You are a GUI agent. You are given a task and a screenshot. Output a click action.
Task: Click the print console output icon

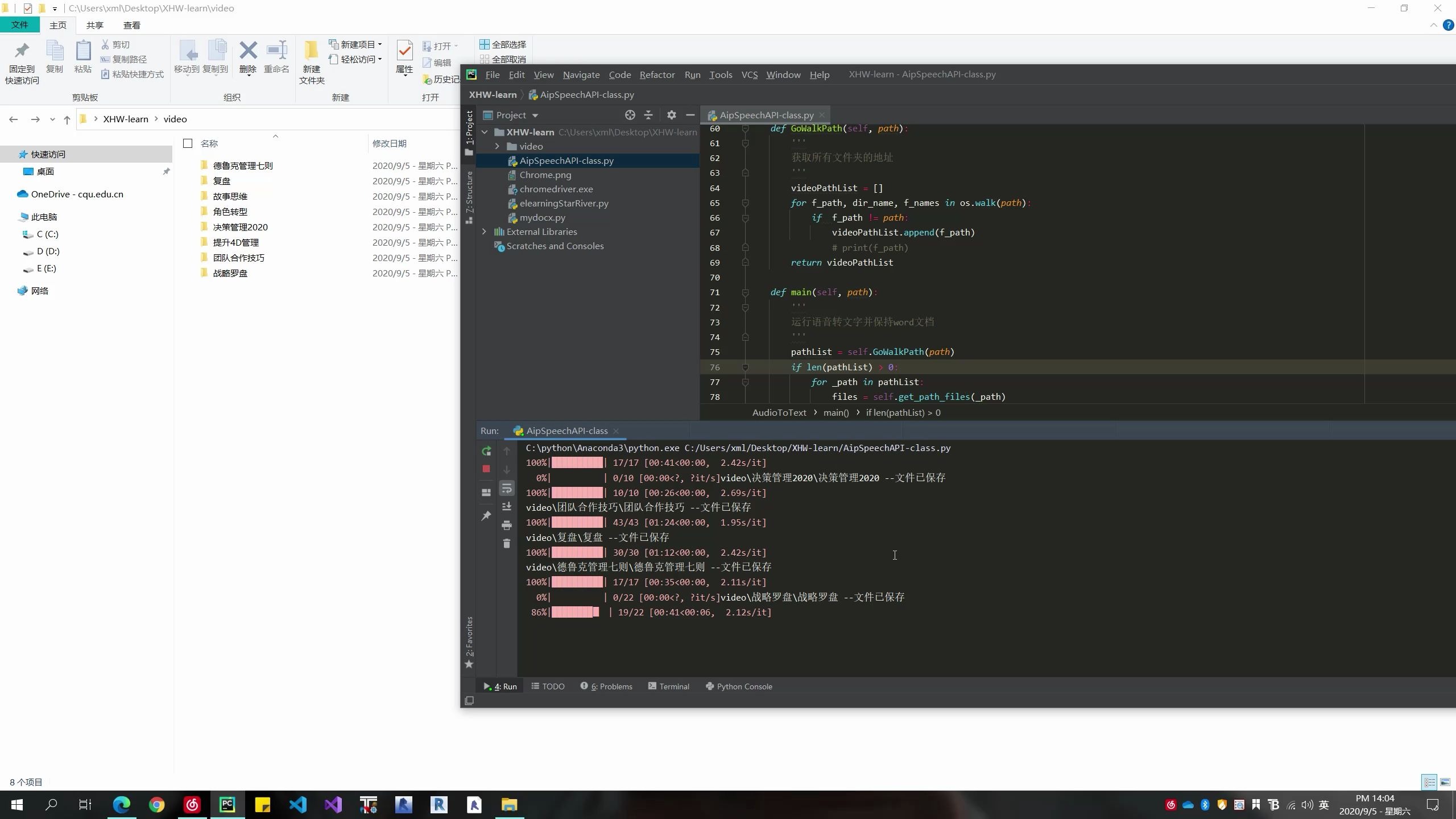(507, 526)
